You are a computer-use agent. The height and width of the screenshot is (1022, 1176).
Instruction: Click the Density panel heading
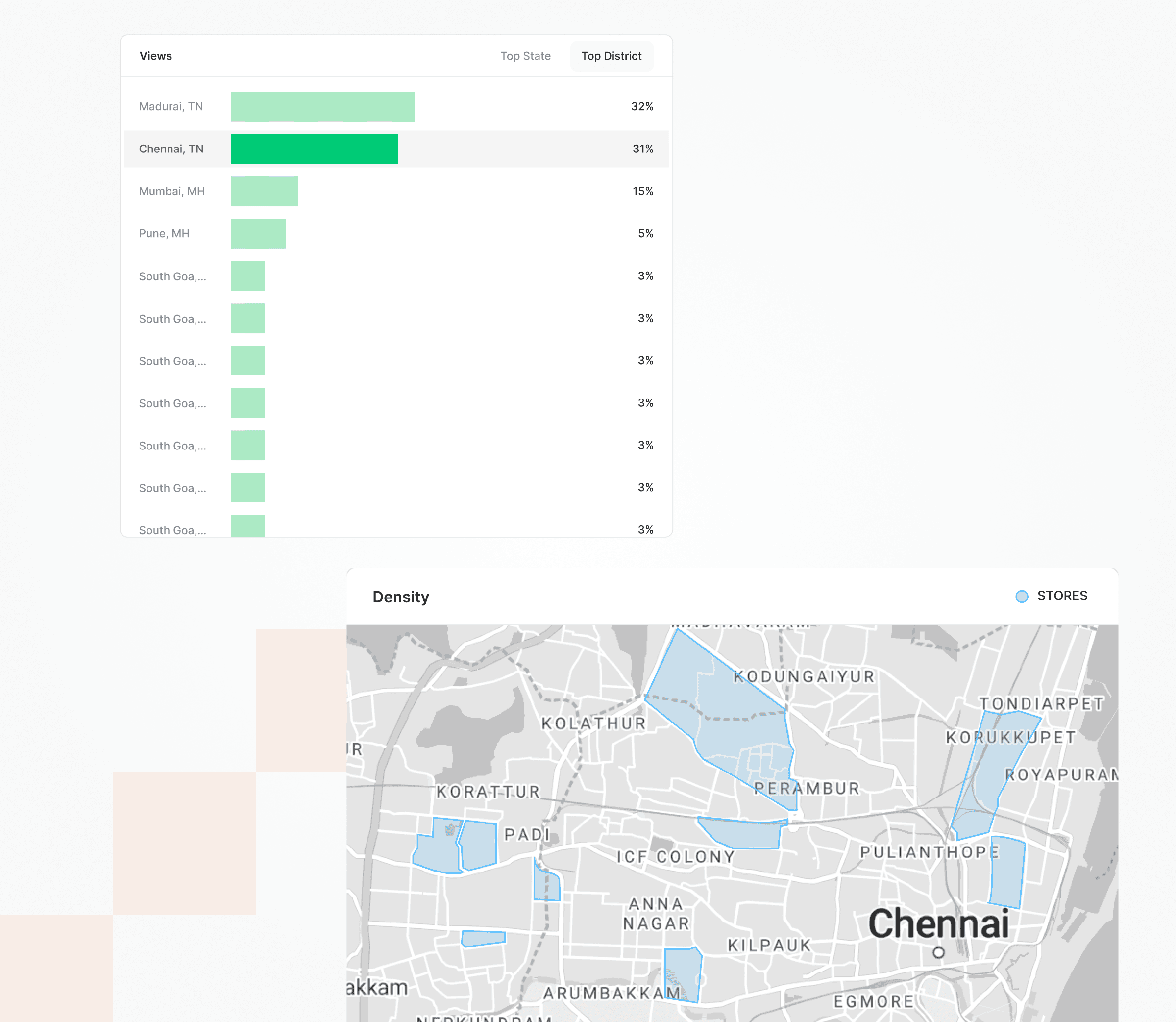pos(401,597)
